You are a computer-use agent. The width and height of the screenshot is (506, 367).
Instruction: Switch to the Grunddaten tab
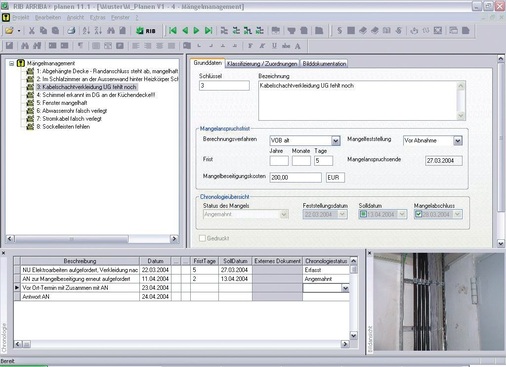[207, 63]
